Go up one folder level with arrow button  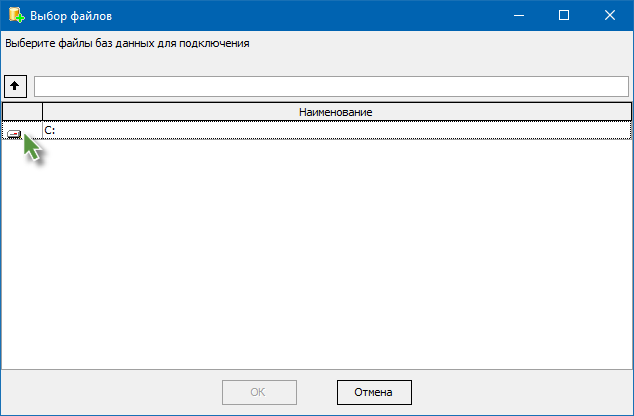tap(15, 86)
